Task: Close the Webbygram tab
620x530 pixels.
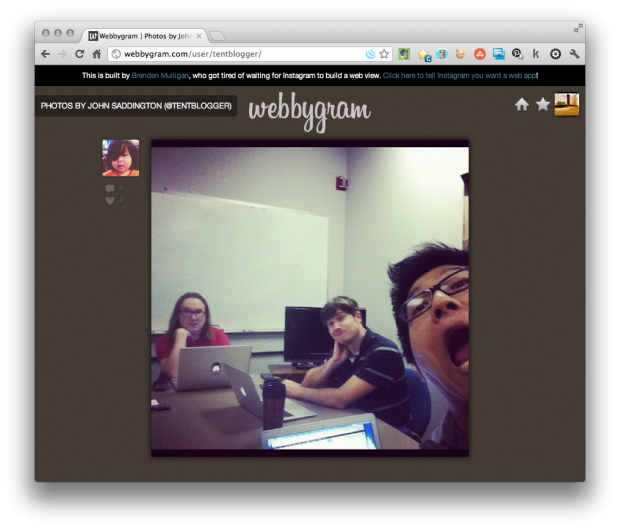Action: click(x=199, y=36)
